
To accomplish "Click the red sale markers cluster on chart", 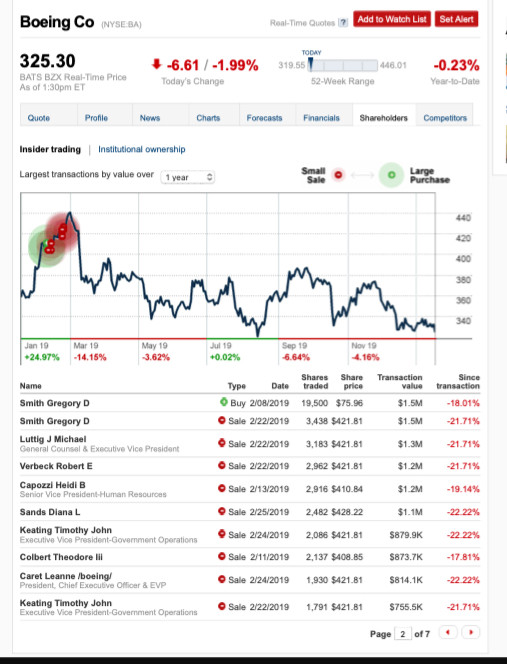I will [62, 232].
